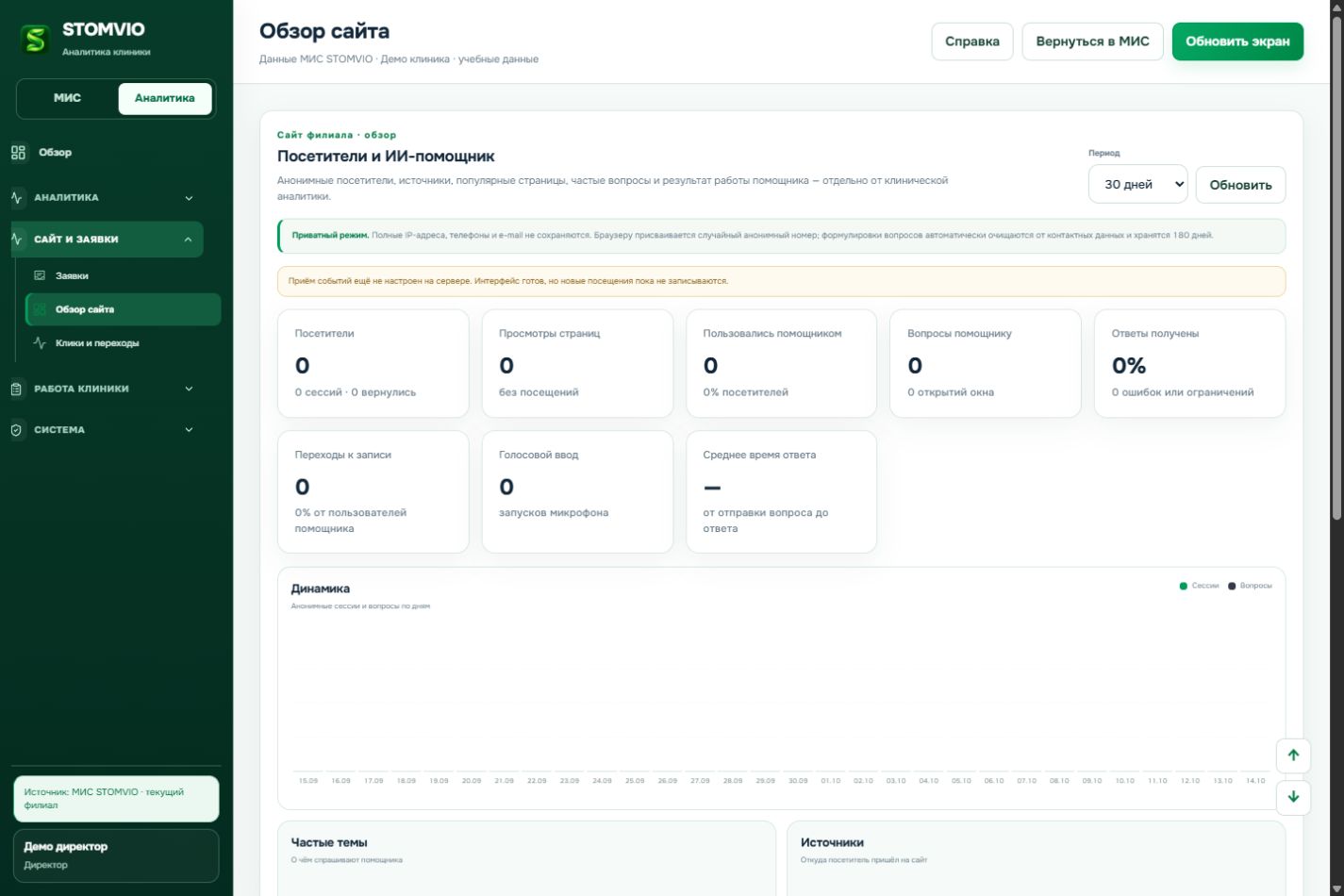Click Вернуться в МИС button
Viewport: 1344px width, 896px height.
tap(1093, 41)
